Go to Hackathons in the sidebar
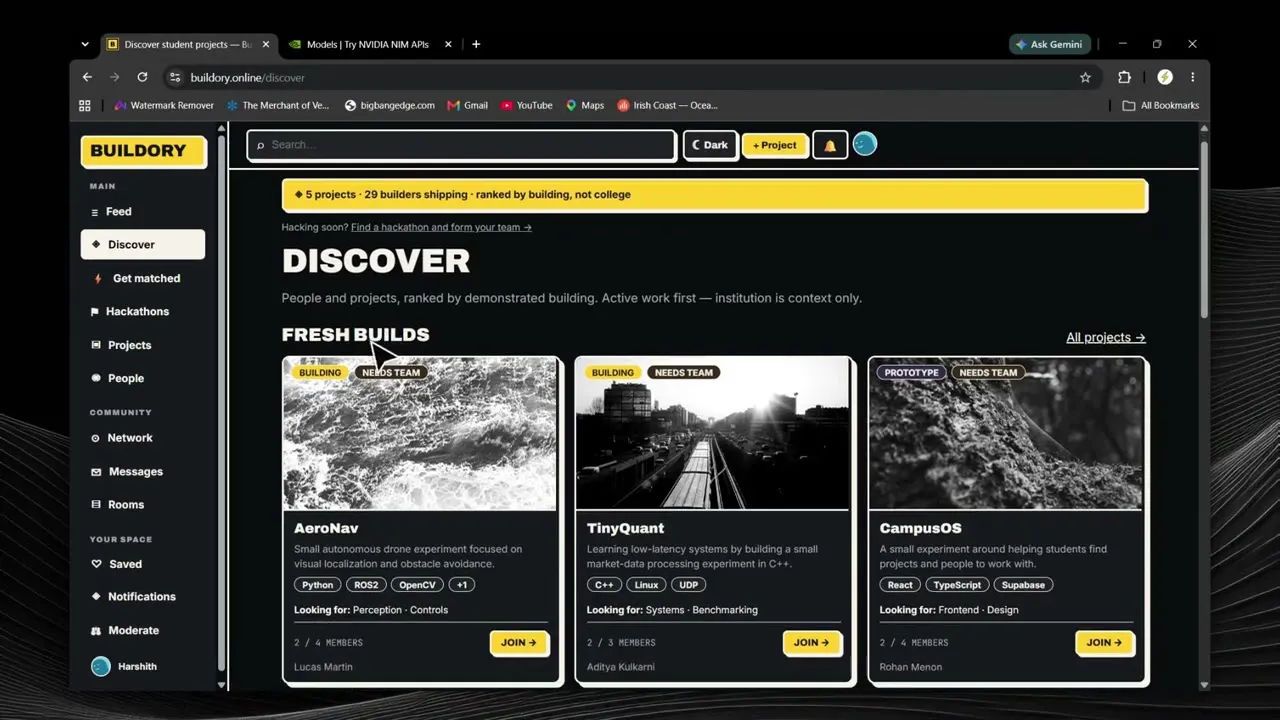The image size is (1280, 720). pyautogui.click(x=143, y=311)
